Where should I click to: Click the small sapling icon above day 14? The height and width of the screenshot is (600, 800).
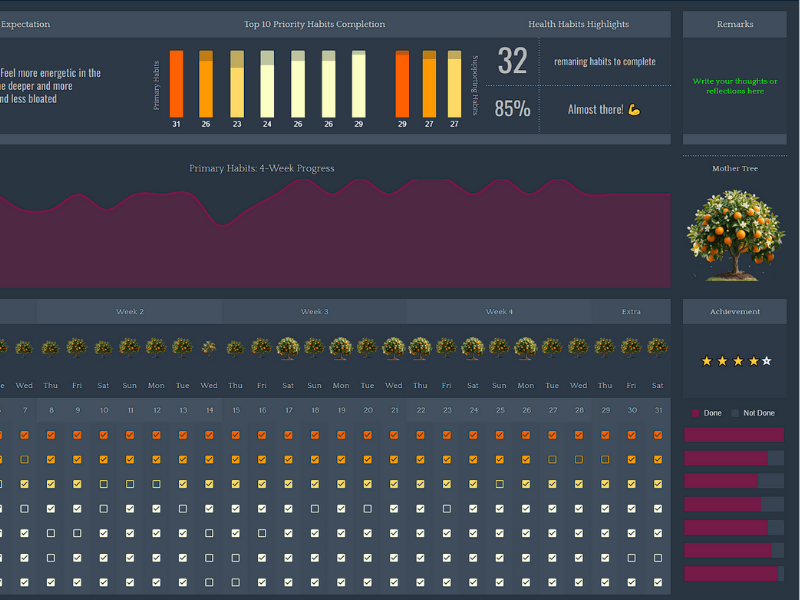tap(209, 348)
